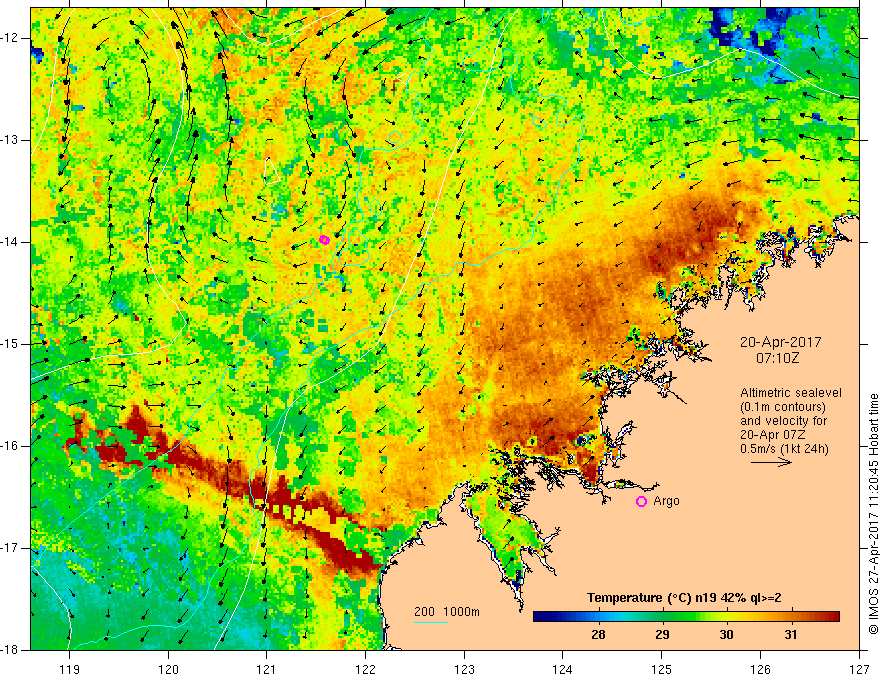Click the '127' longitude axis label
Screen dimensions: 880x680
859,669
